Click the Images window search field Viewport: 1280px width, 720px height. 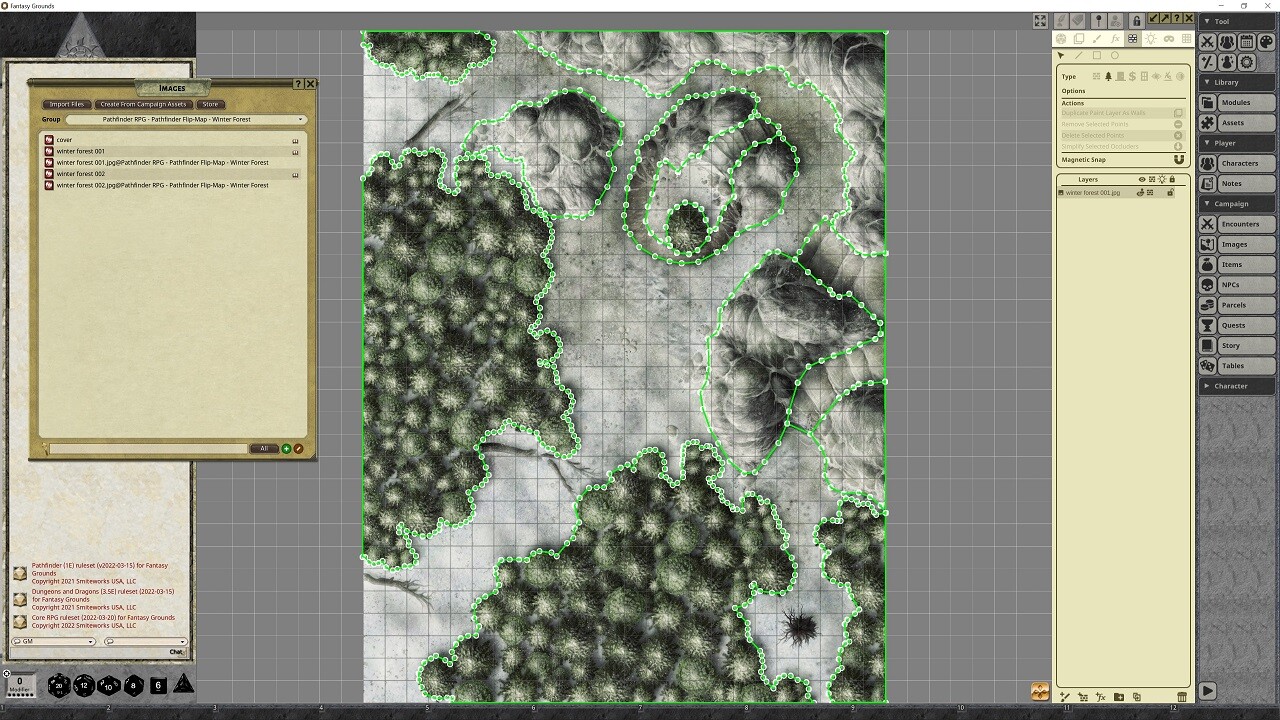point(146,449)
